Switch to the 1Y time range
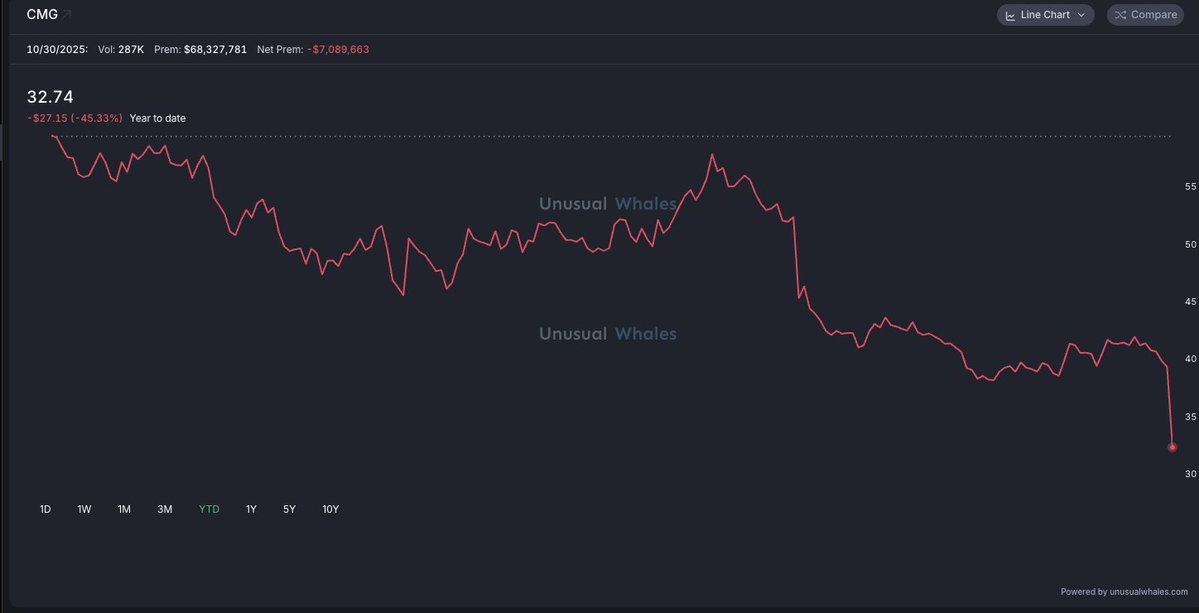 (251, 509)
